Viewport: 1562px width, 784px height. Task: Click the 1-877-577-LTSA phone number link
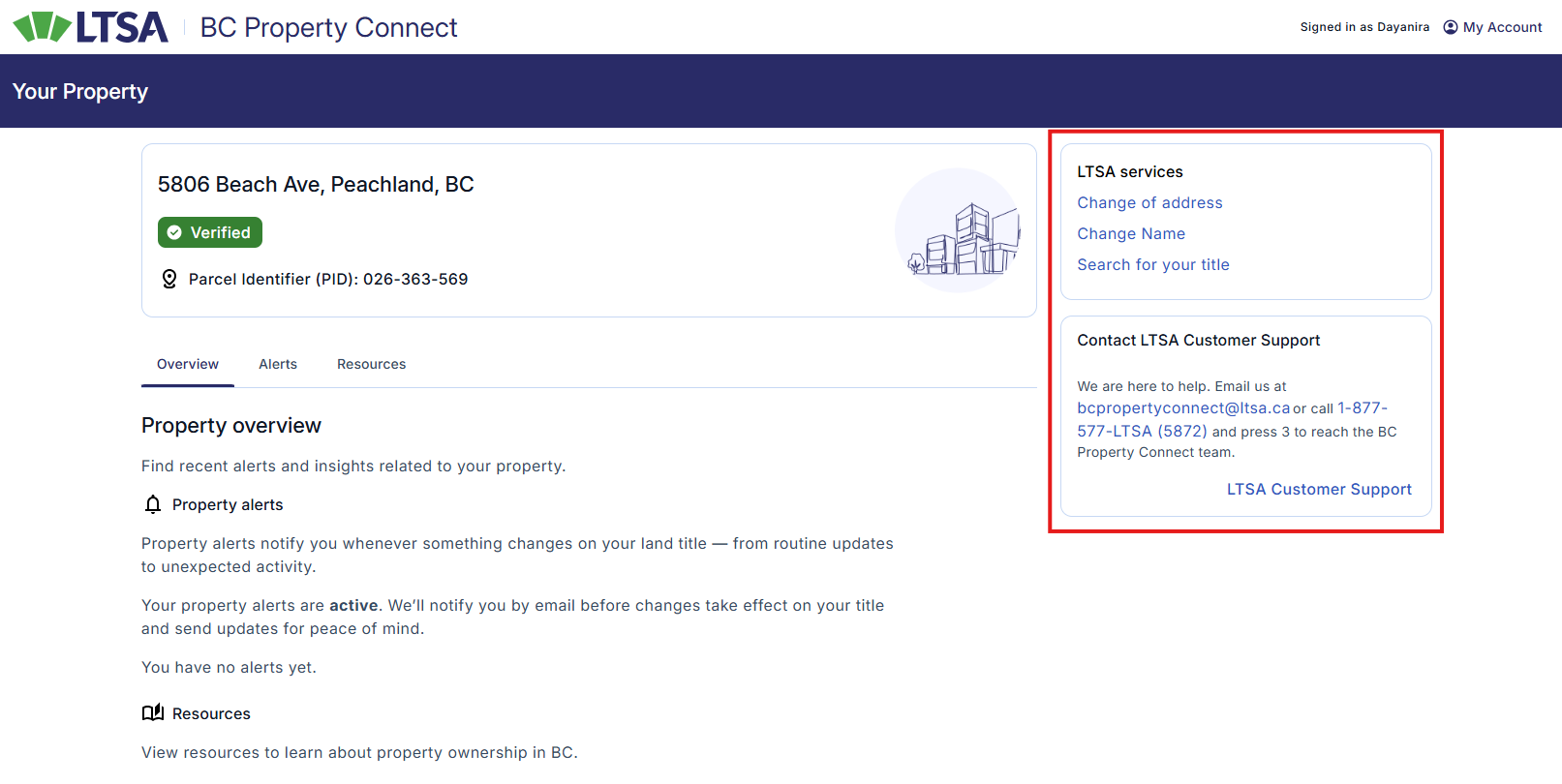pyautogui.click(x=1143, y=431)
